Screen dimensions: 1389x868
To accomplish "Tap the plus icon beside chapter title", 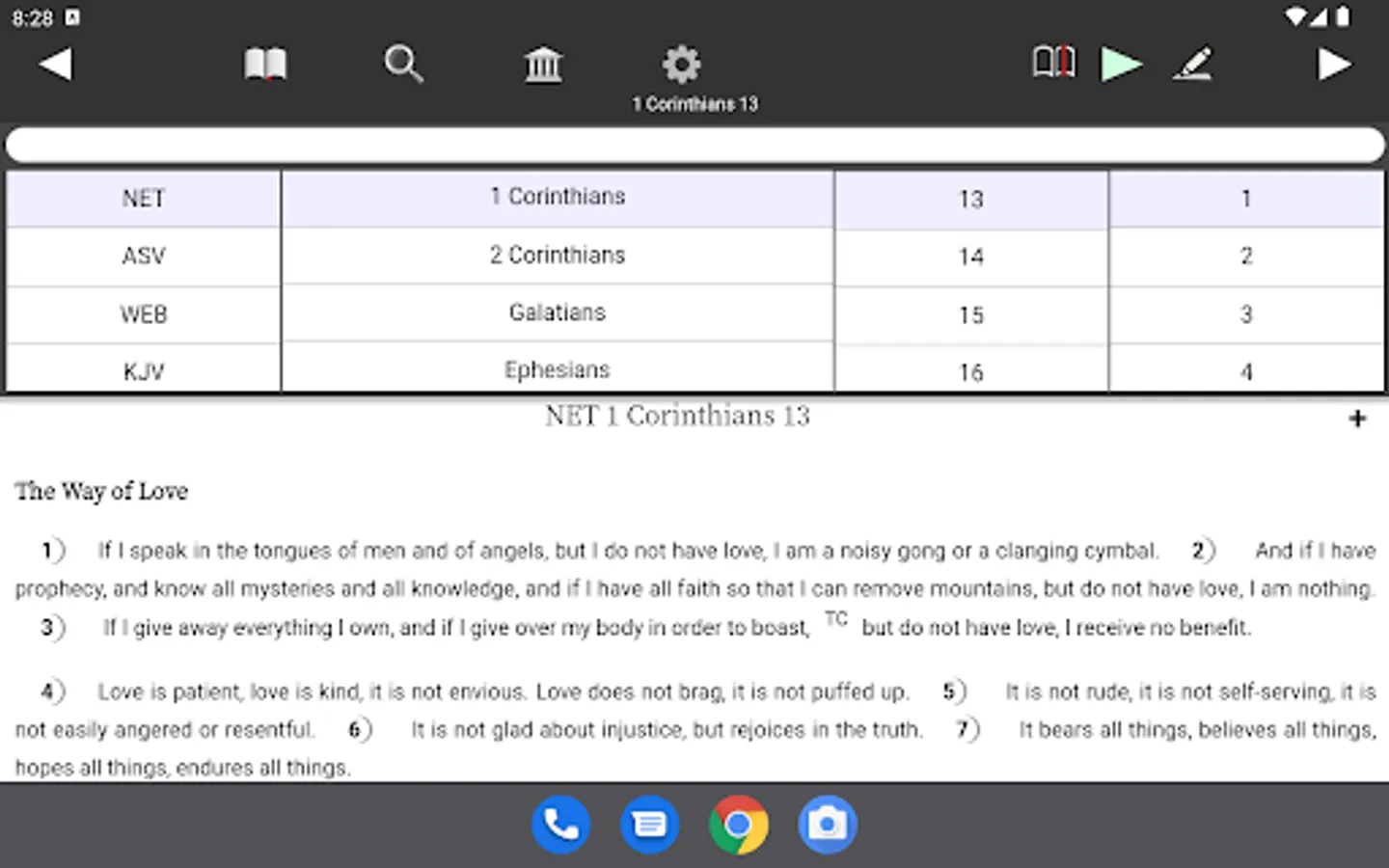I will point(1357,419).
